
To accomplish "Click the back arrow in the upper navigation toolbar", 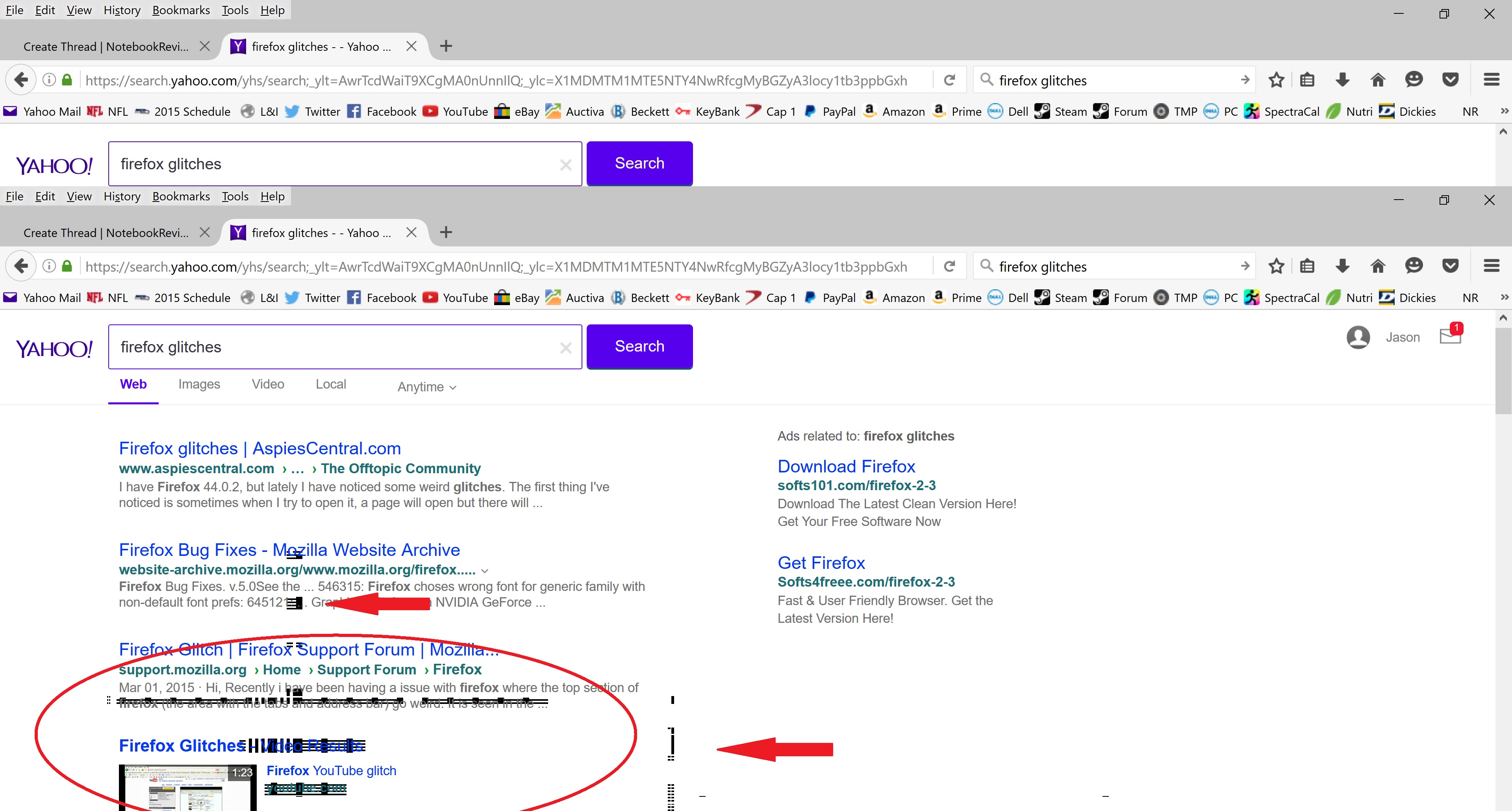I will click(21, 79).
